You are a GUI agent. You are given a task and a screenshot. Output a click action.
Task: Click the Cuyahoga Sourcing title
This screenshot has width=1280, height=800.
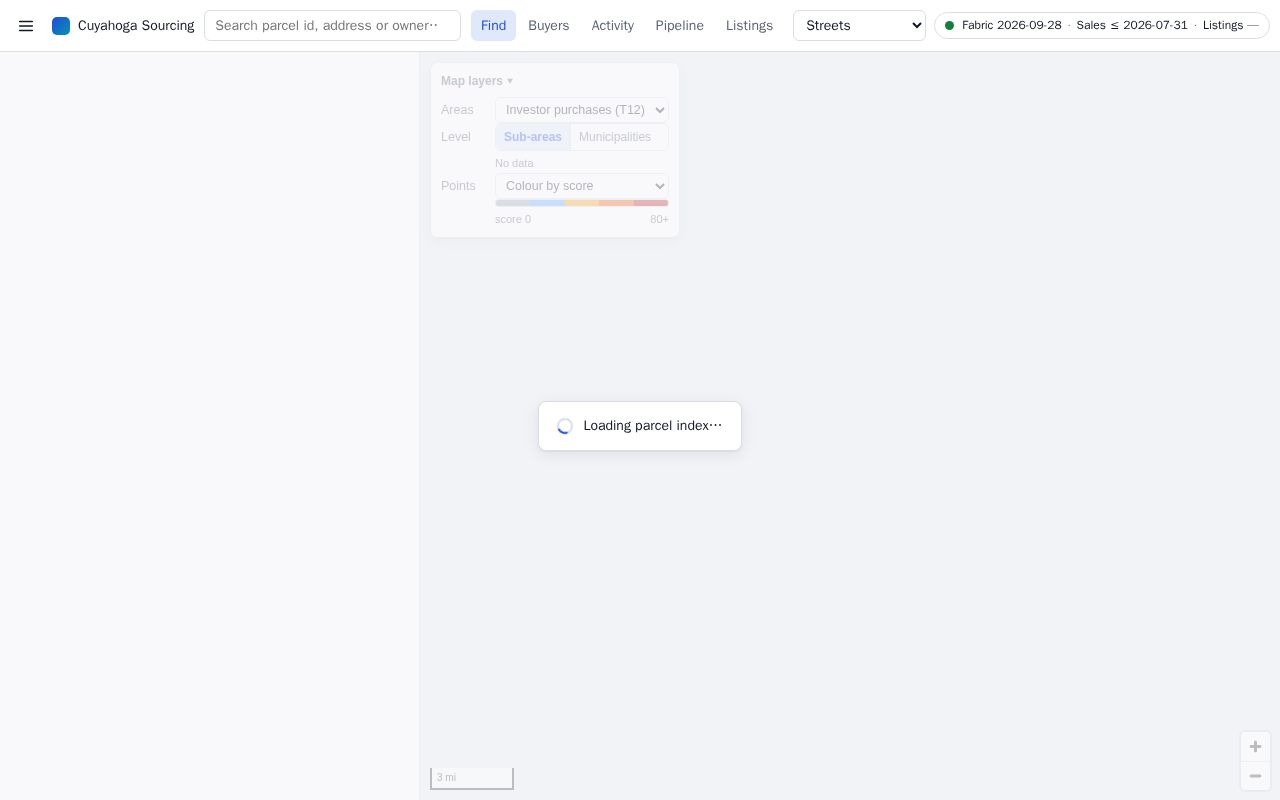[x=136, y=26]
